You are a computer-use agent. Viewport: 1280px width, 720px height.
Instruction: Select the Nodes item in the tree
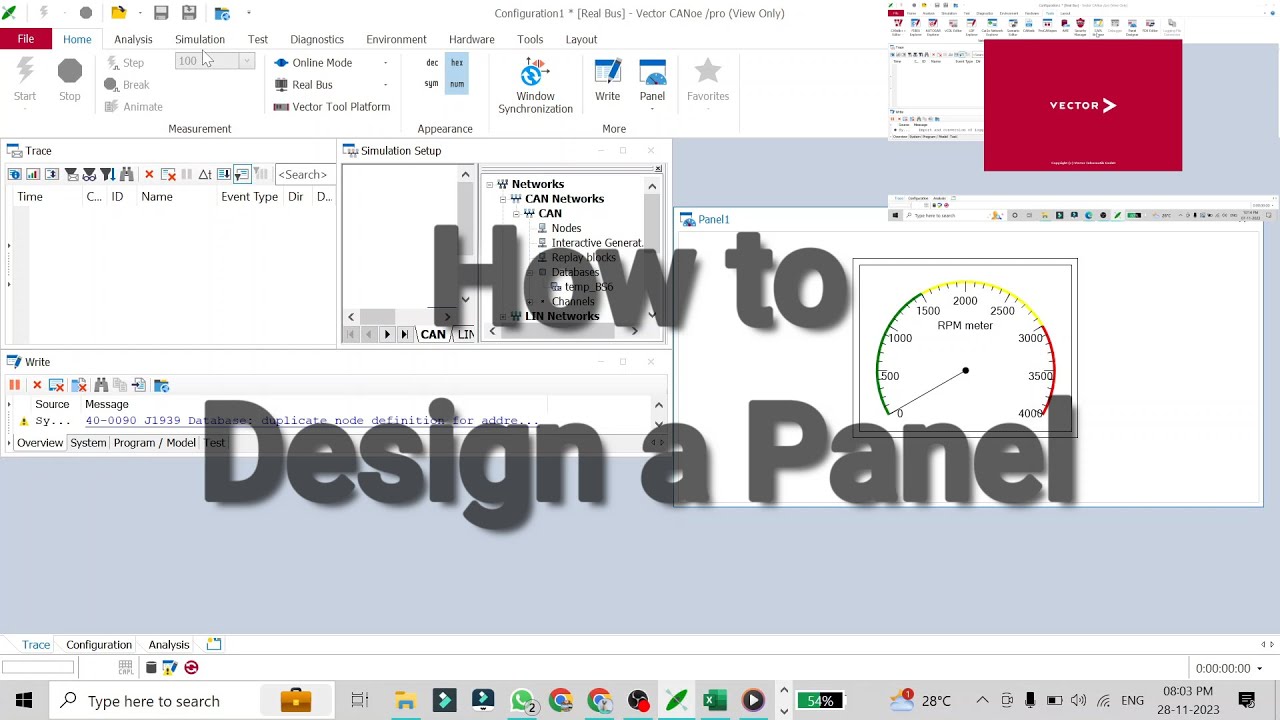(x=566, y=228)
